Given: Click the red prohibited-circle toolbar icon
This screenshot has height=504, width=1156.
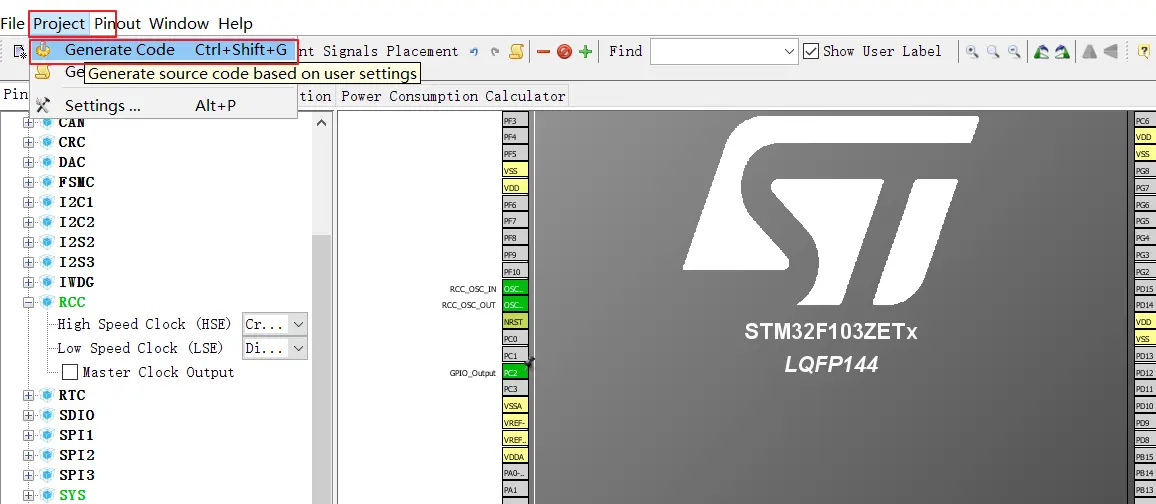Looking at the screenshot, I should (x=565, y=52).
